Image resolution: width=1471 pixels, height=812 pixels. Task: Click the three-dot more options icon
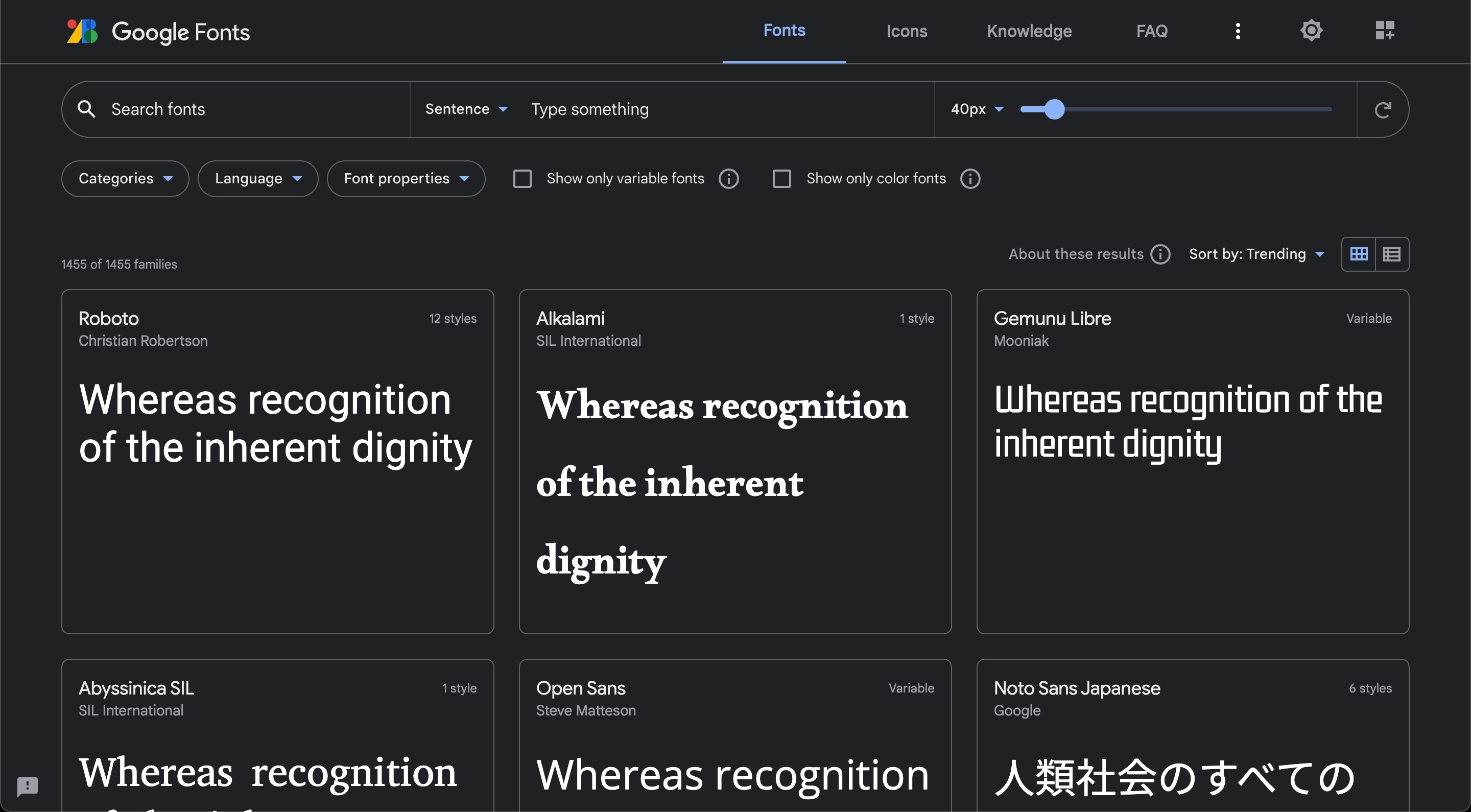click(x=1238, y=31)
